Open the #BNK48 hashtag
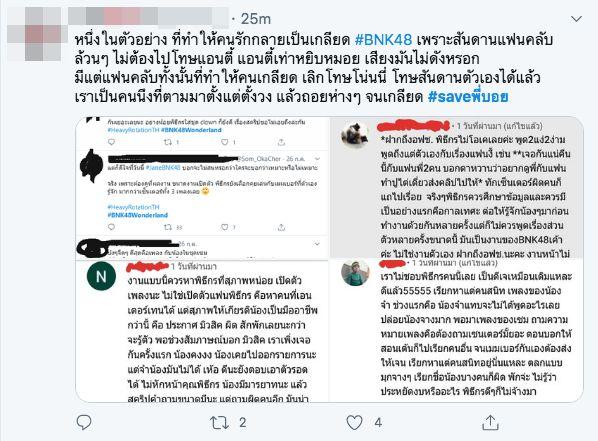The image size is (598, 441). (383, 40)
